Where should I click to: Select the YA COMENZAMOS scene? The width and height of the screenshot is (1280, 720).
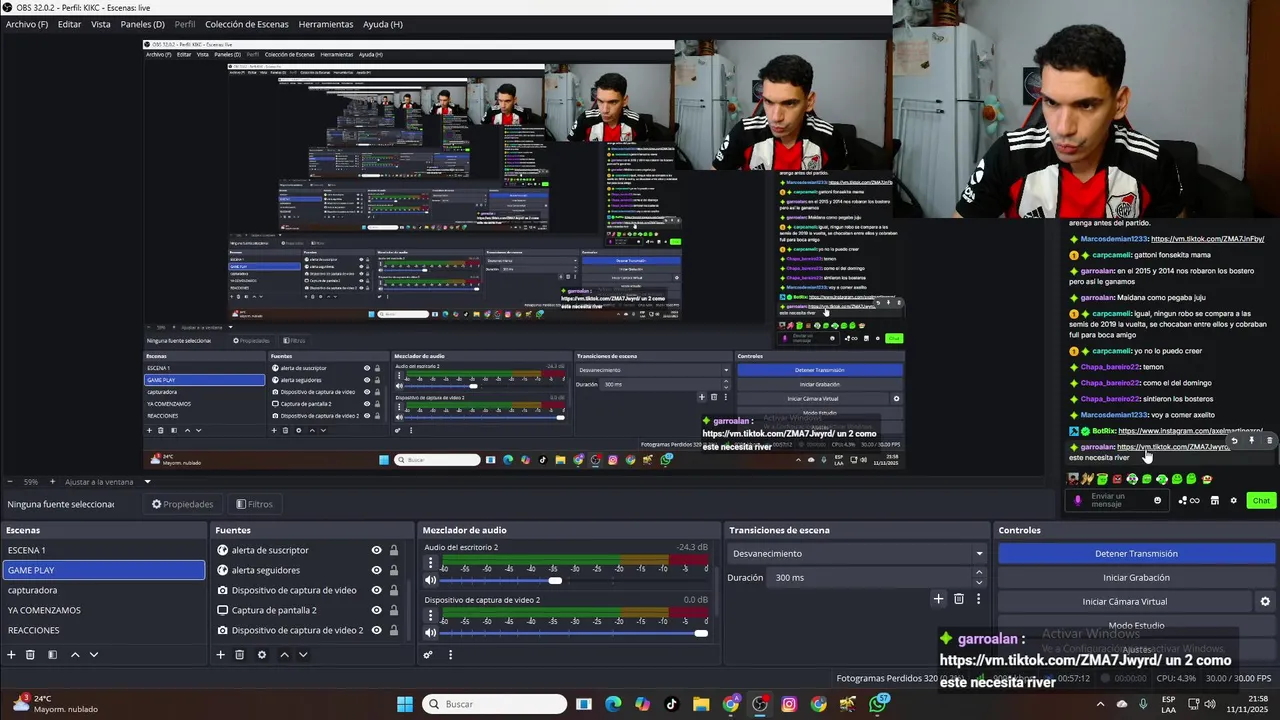tap(104, 610)
